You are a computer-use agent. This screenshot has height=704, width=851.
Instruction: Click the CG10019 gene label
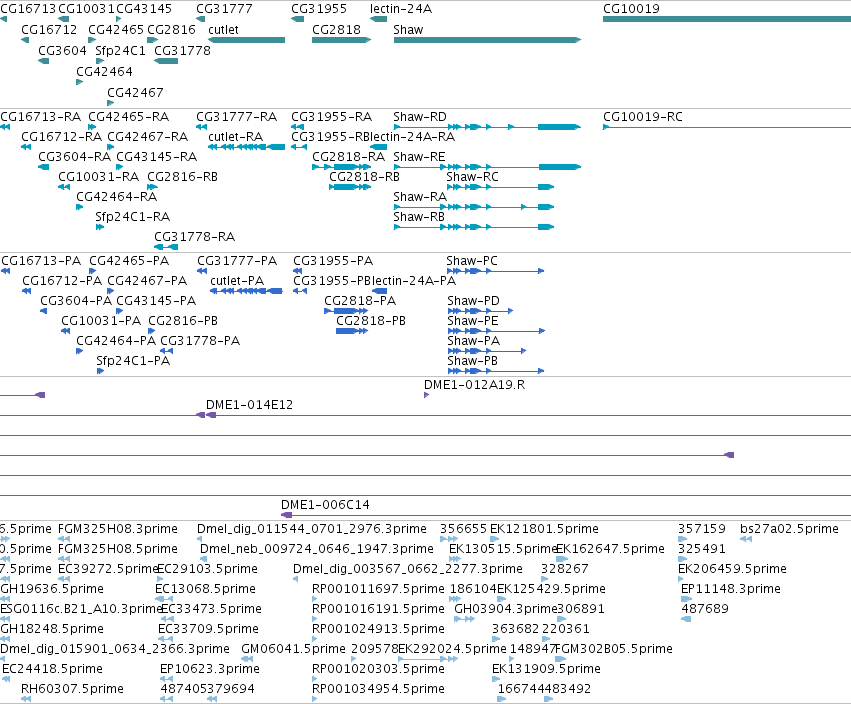click(631, 9)
